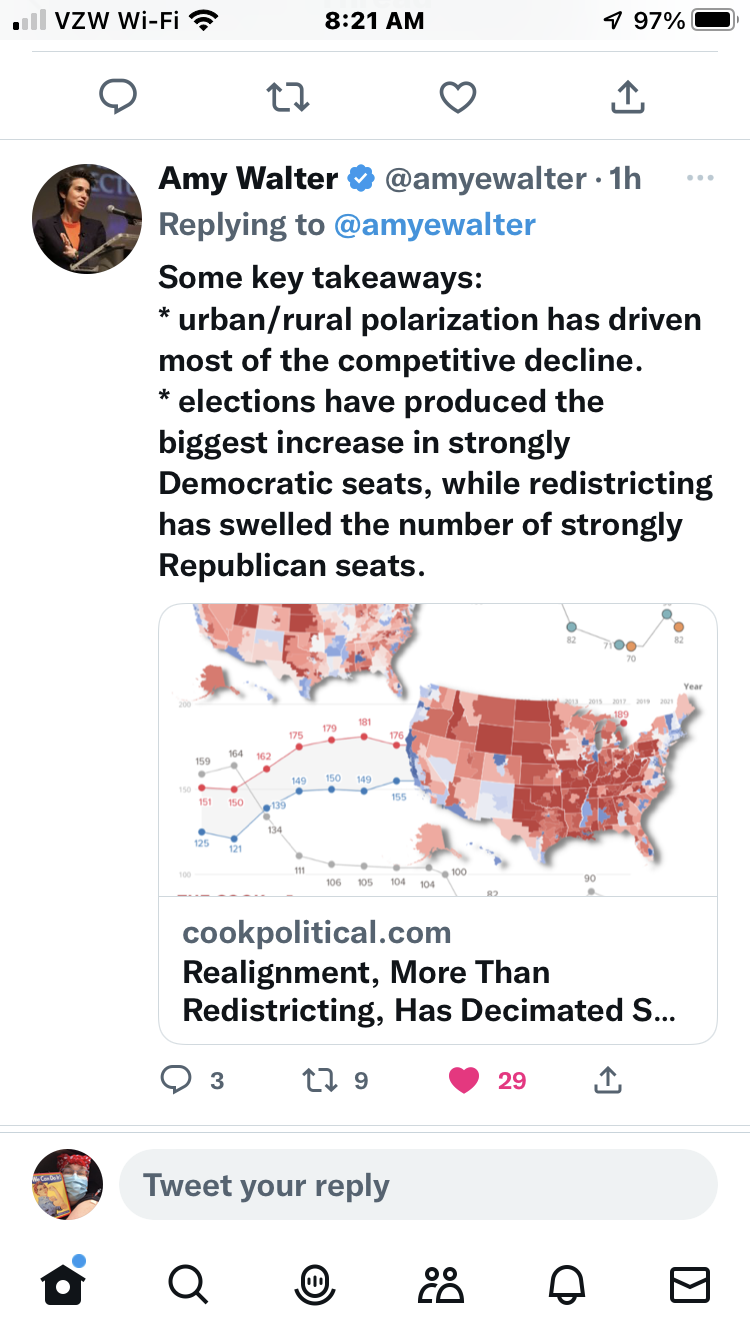Open the Communities tab

(440, 1284)
